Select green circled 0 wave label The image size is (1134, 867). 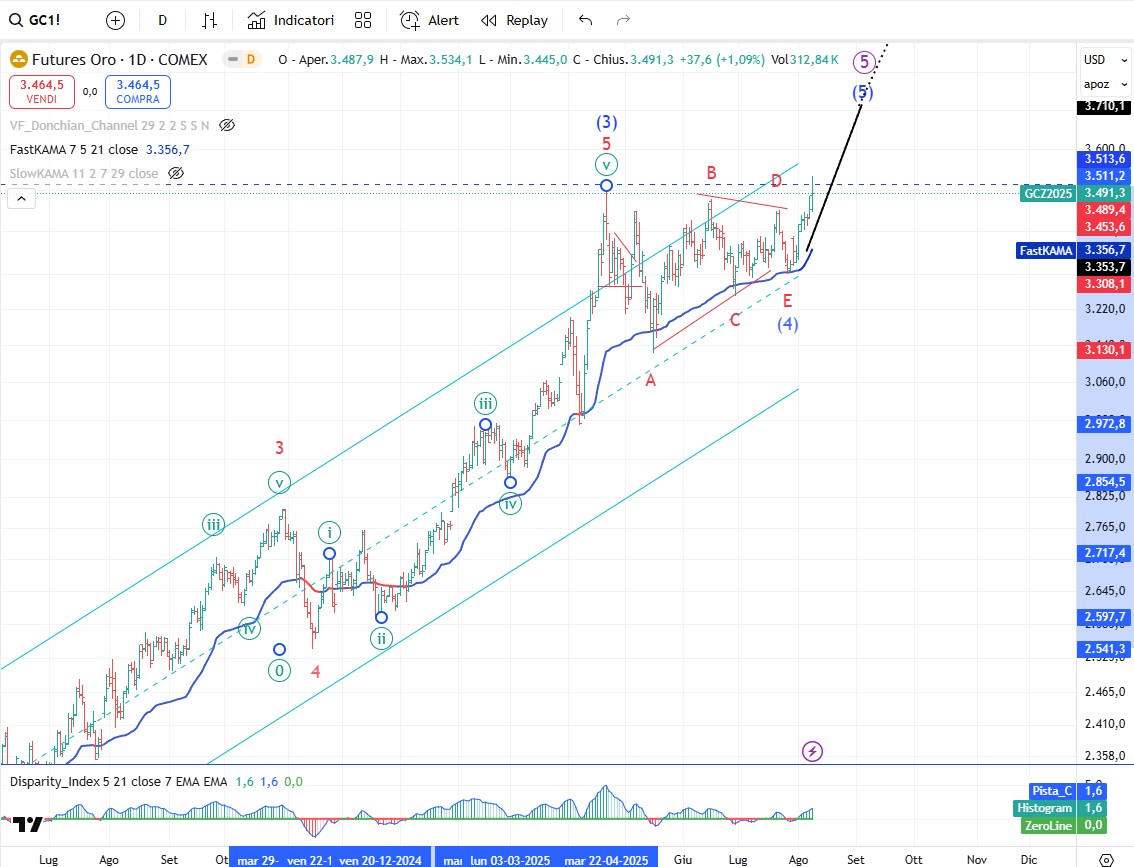click(279, 670)
